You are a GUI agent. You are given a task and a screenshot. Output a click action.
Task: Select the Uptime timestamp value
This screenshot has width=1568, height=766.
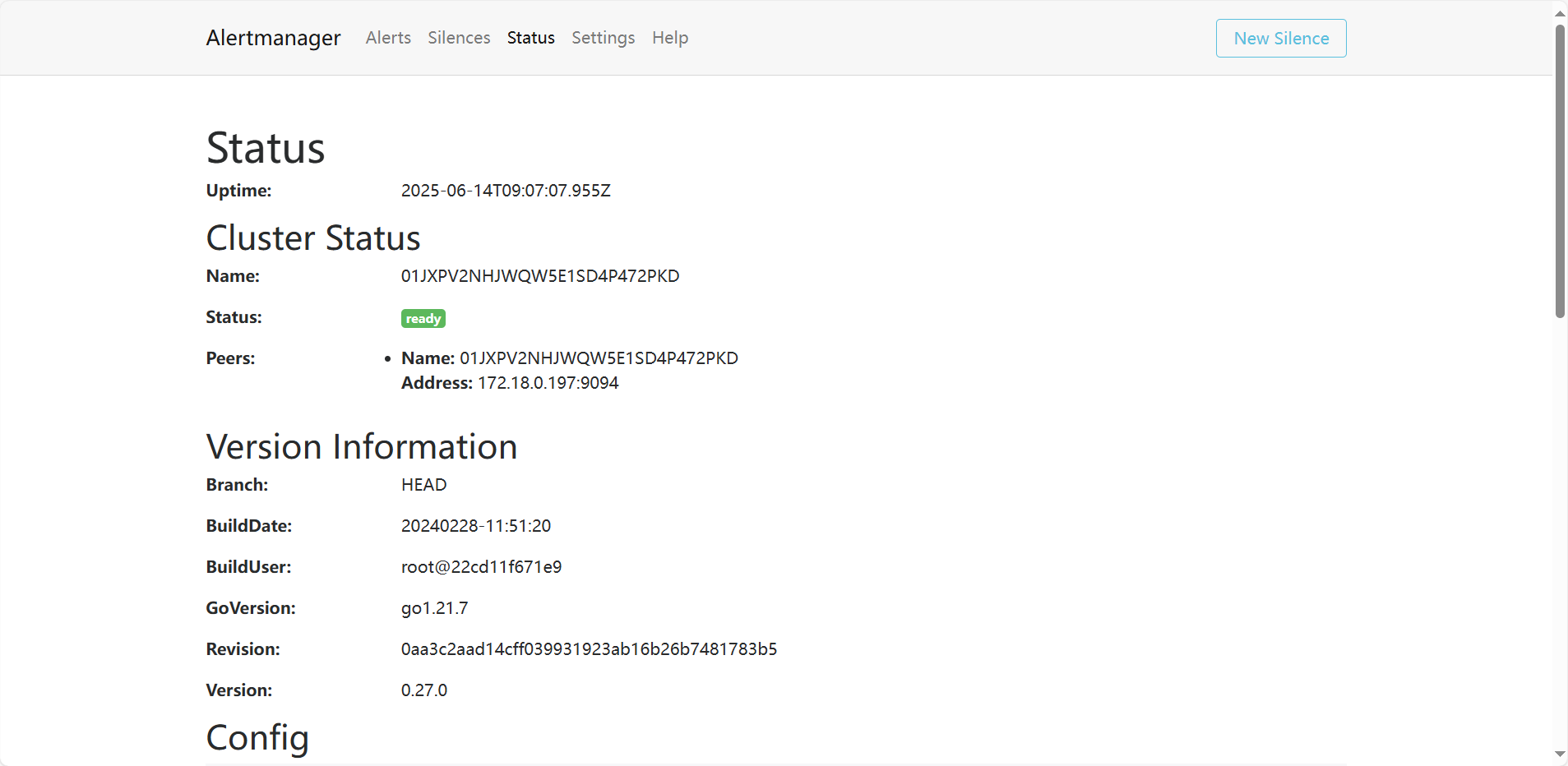click(505, 190)
